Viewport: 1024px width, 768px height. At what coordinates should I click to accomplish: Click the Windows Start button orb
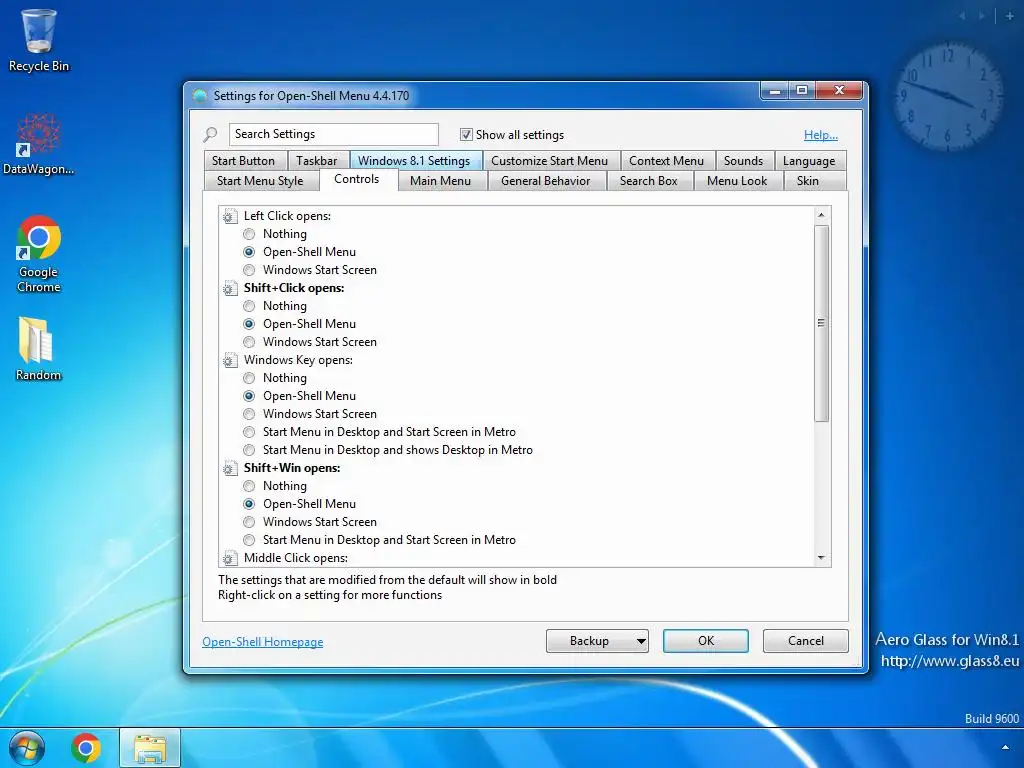27,748
